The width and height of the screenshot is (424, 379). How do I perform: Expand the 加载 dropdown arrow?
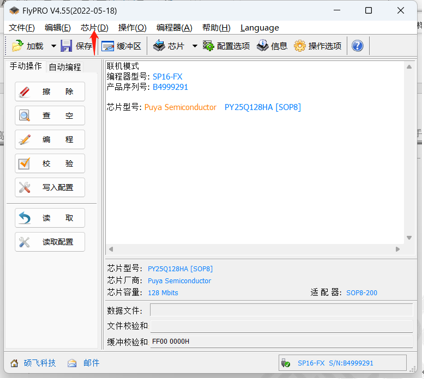[53, 46]
